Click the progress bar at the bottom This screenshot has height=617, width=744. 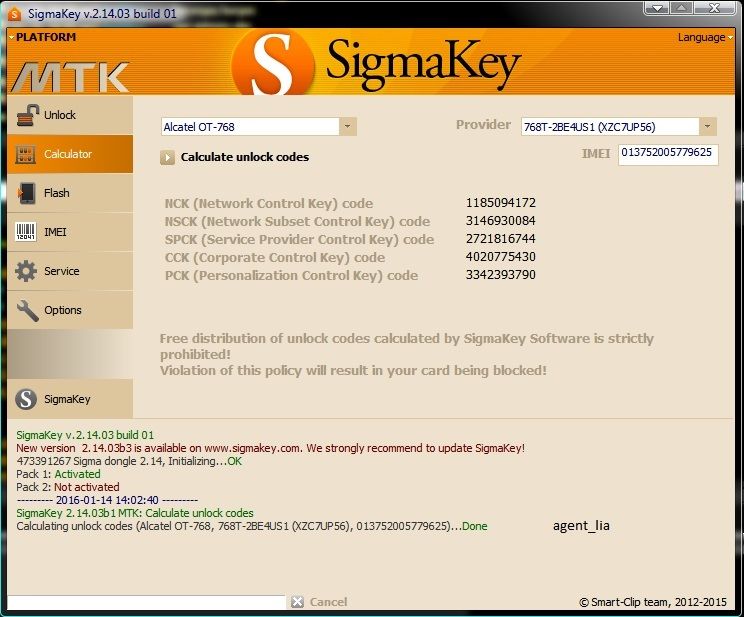(146, 602)
